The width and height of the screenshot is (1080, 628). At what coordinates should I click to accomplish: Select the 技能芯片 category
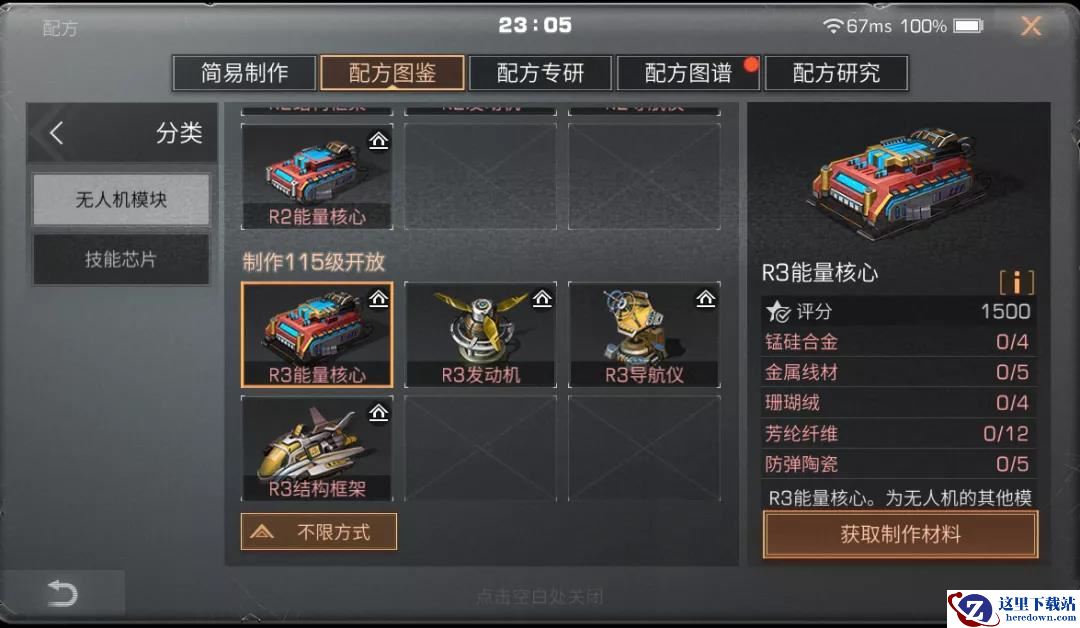click(x=121, y=260)
